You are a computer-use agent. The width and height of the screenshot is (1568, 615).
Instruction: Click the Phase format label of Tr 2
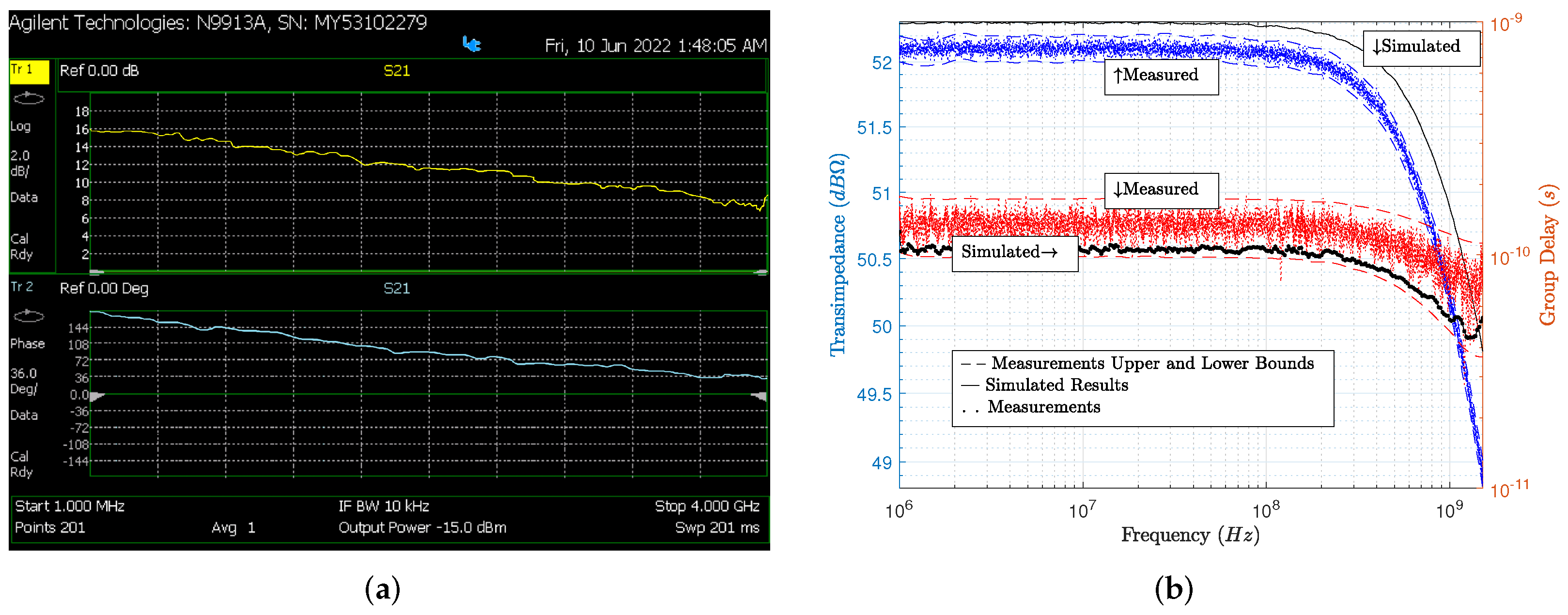point(28,344)
